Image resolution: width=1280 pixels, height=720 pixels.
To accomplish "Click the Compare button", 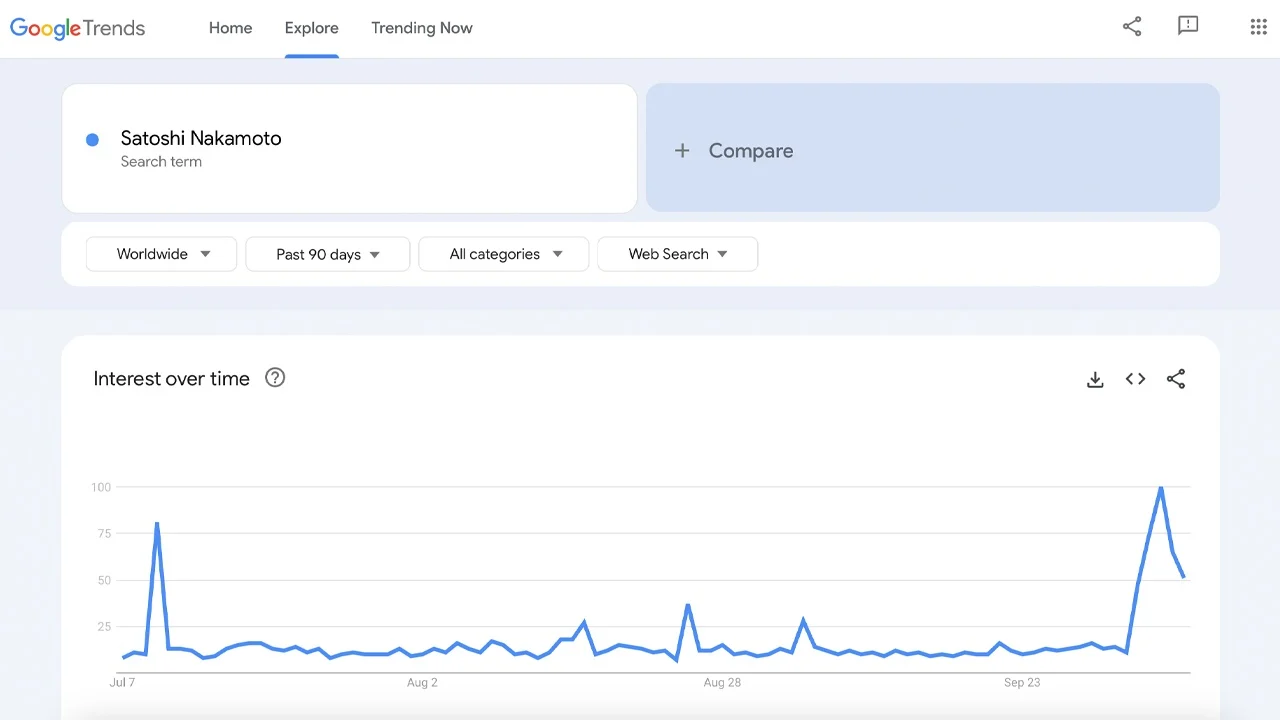I will (x=933, y=148).
